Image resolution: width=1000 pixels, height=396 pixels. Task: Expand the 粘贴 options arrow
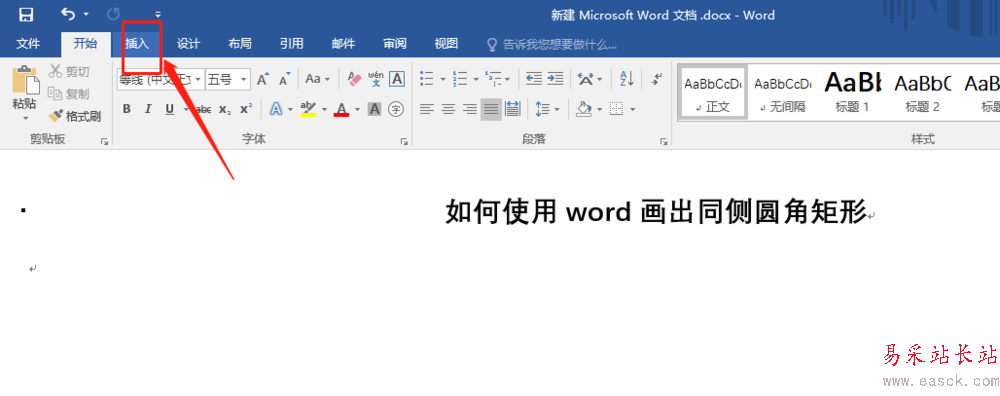pos(26,118)
